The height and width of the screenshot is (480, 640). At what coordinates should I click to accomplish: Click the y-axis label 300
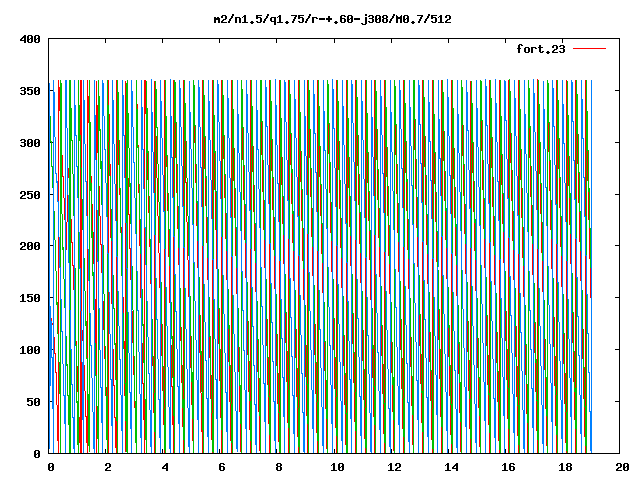30,143
